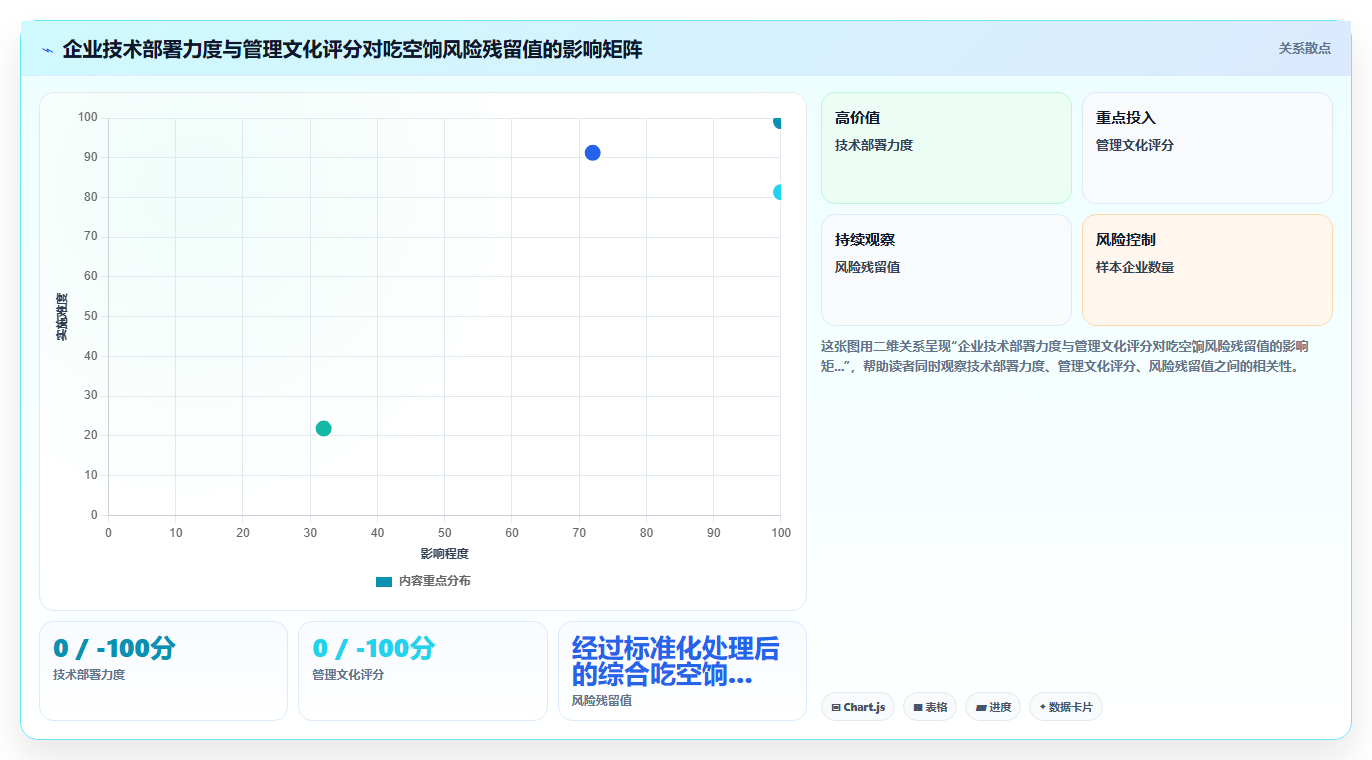Select the dark teal point at top right
The width and height of the screenshot is (1372, 760).
(779, 122)
